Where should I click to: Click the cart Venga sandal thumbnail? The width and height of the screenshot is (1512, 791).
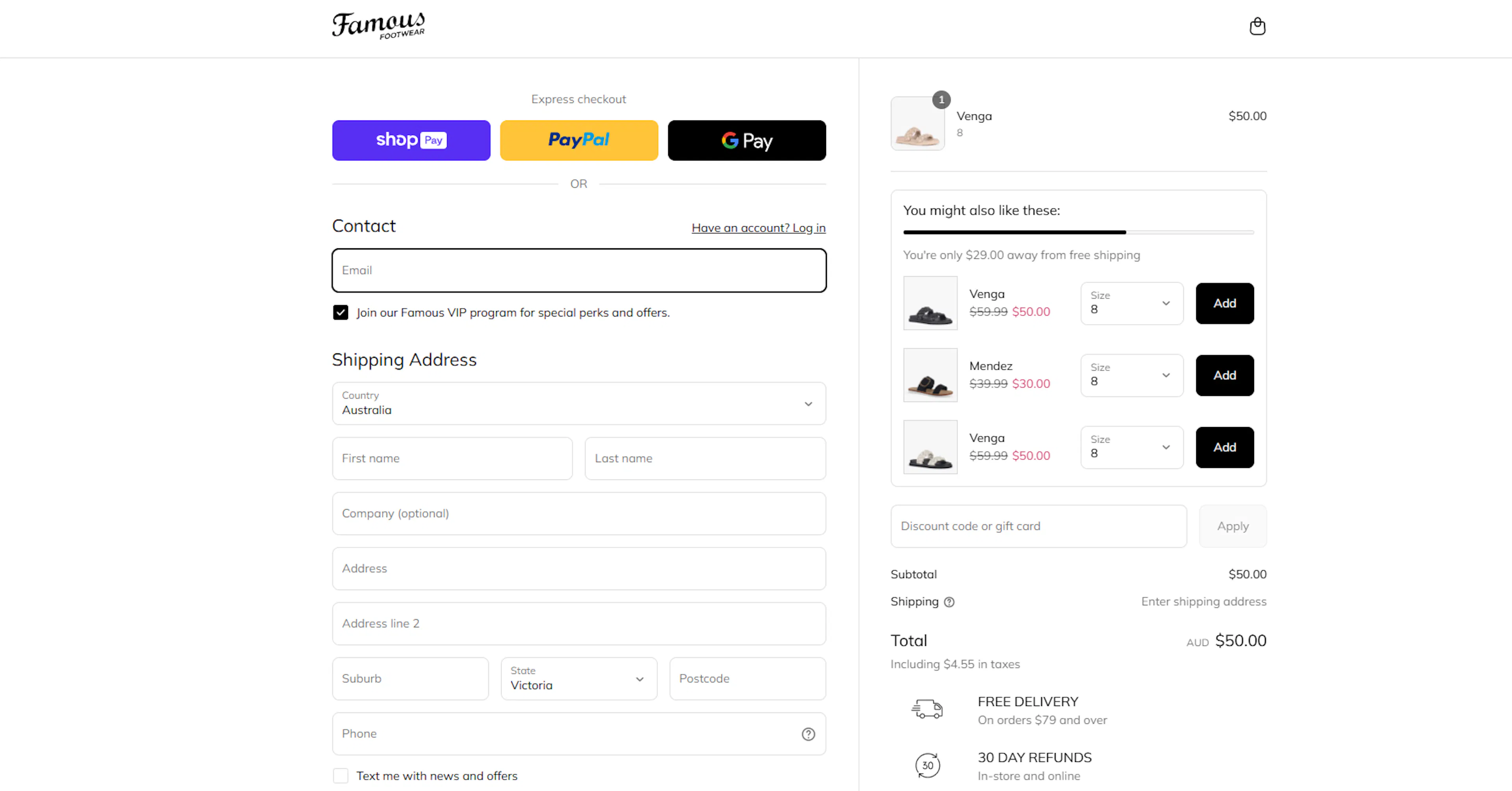917,123
